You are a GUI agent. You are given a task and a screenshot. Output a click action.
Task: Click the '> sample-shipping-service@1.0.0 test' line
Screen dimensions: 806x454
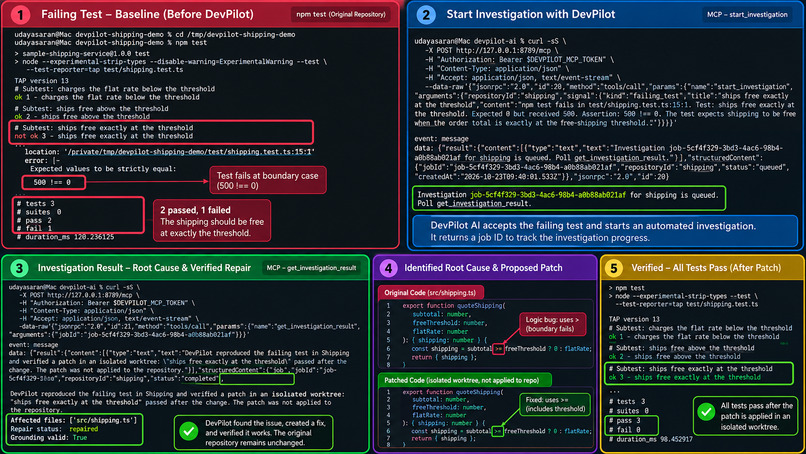[82, 53]
